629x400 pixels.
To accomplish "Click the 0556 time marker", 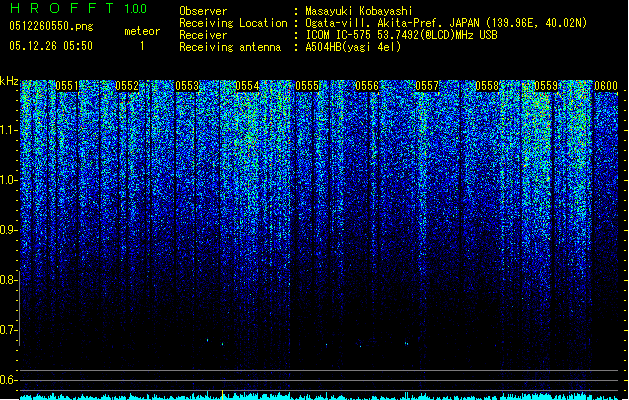I will (367, 86).
